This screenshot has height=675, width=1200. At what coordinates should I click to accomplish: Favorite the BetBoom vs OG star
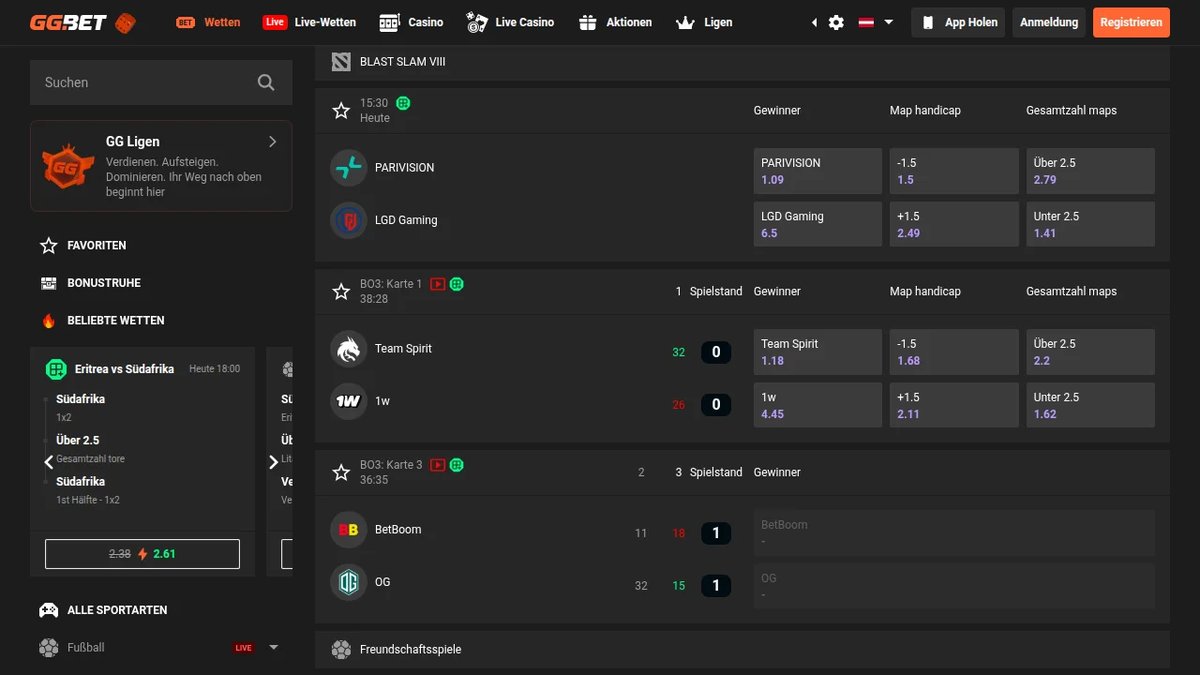pyautogui.click(x=341, y=472)
